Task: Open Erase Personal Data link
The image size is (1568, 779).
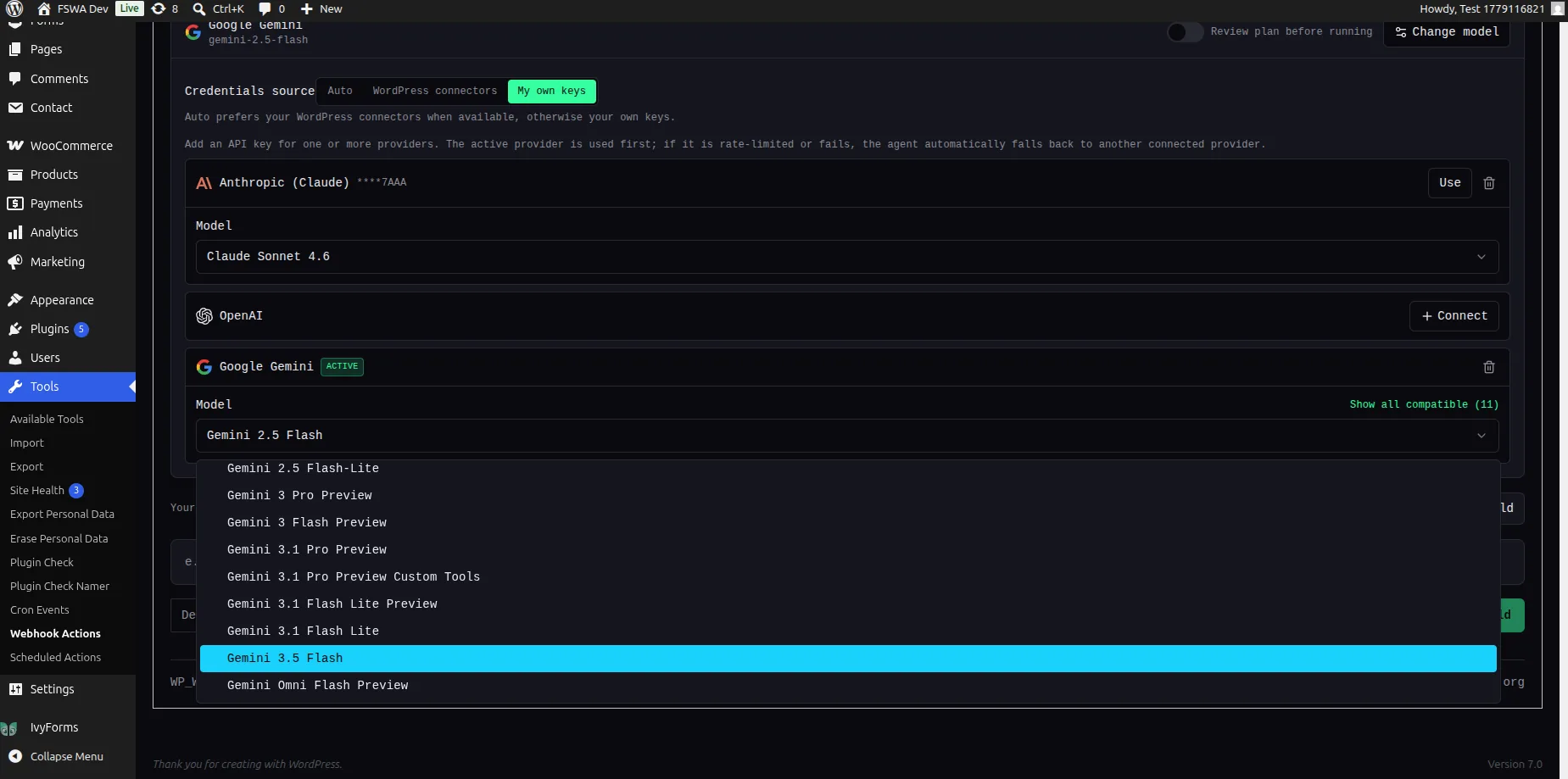Action: point(59,538)
